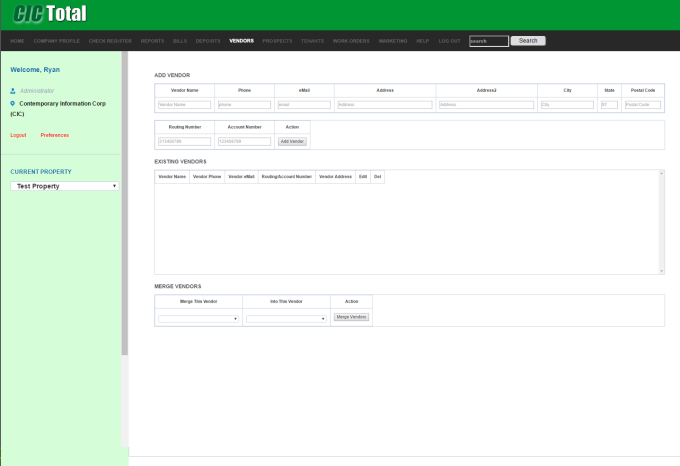
Task: Expand the Merge This Vendor dropdown
Action: tap(198, 319)
